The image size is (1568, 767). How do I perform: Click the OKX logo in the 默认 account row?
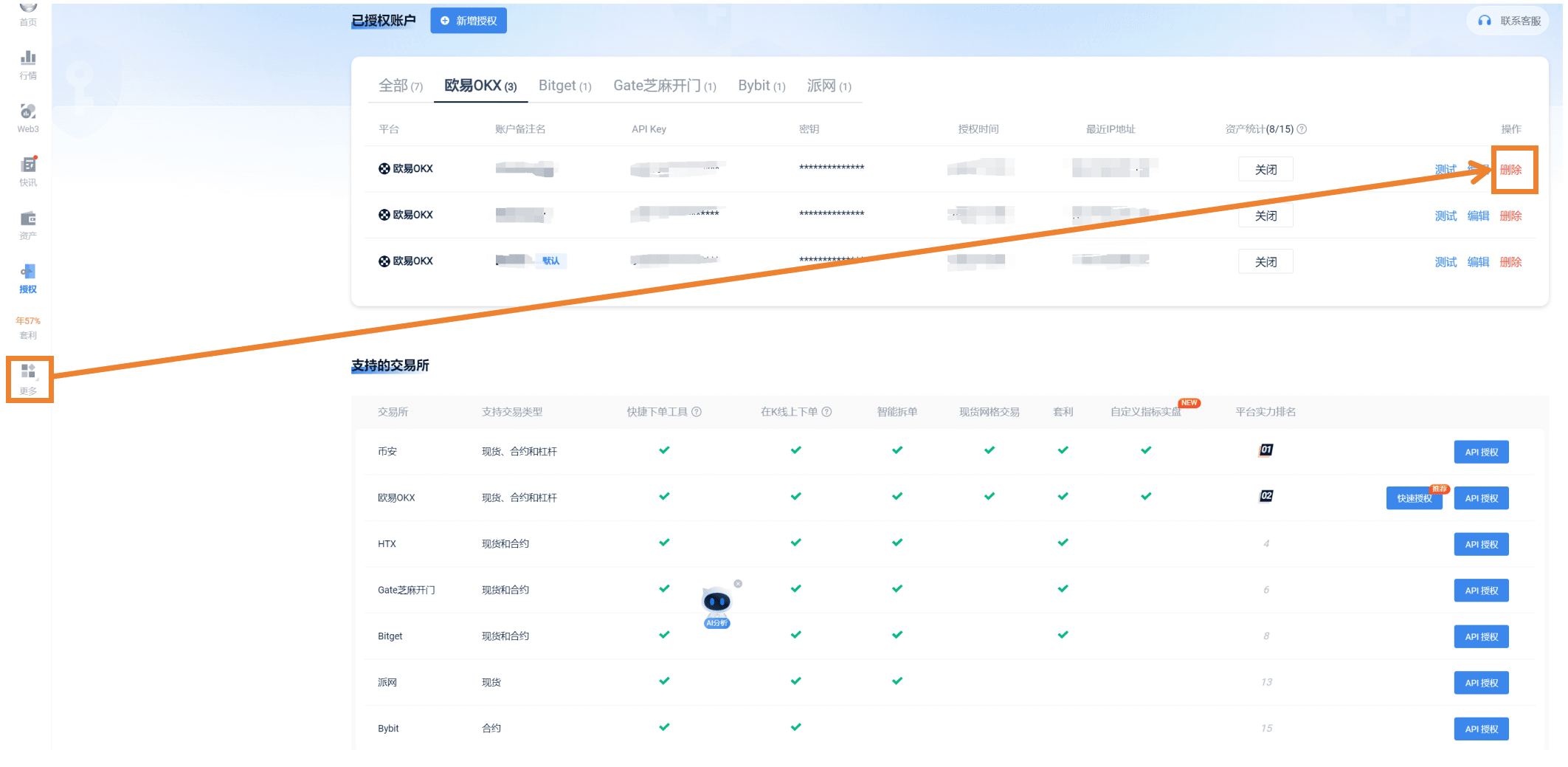(384, 261)
